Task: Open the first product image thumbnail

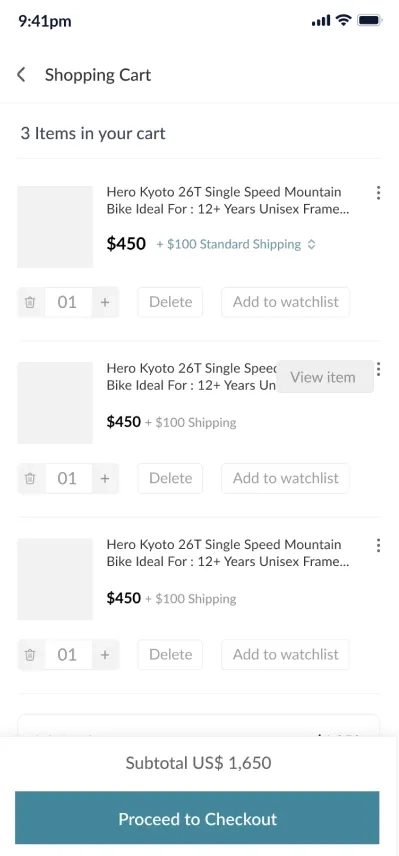Action: coord(55,227)
